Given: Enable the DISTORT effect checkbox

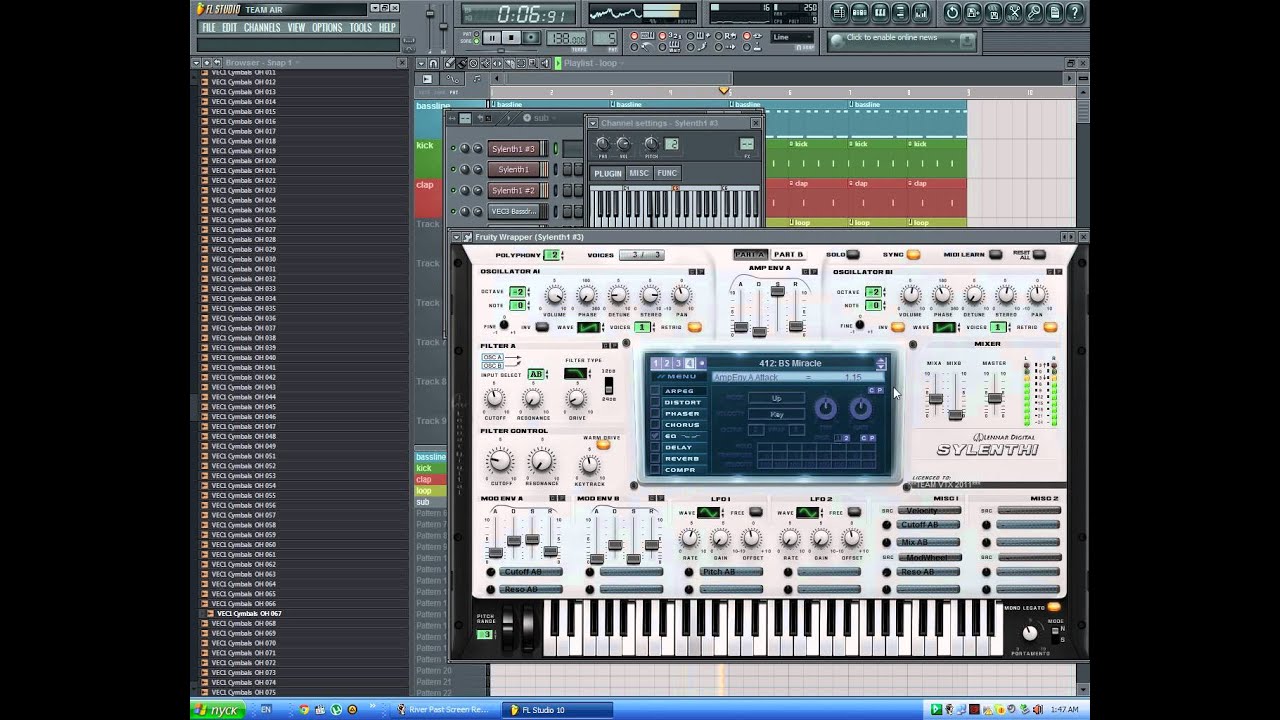Looking at the screenshot, I should pos(656,402).
